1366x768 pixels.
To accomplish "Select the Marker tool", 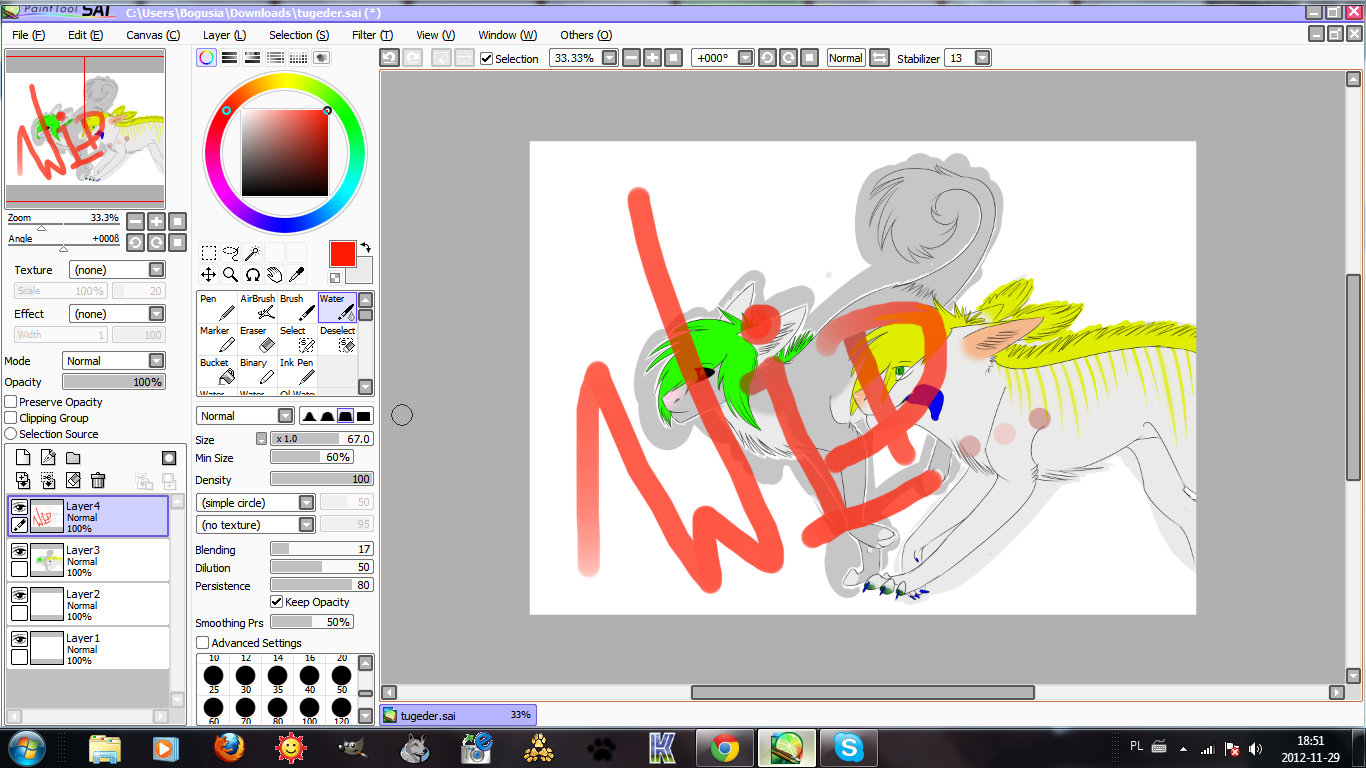I will (x=217, y=339).
